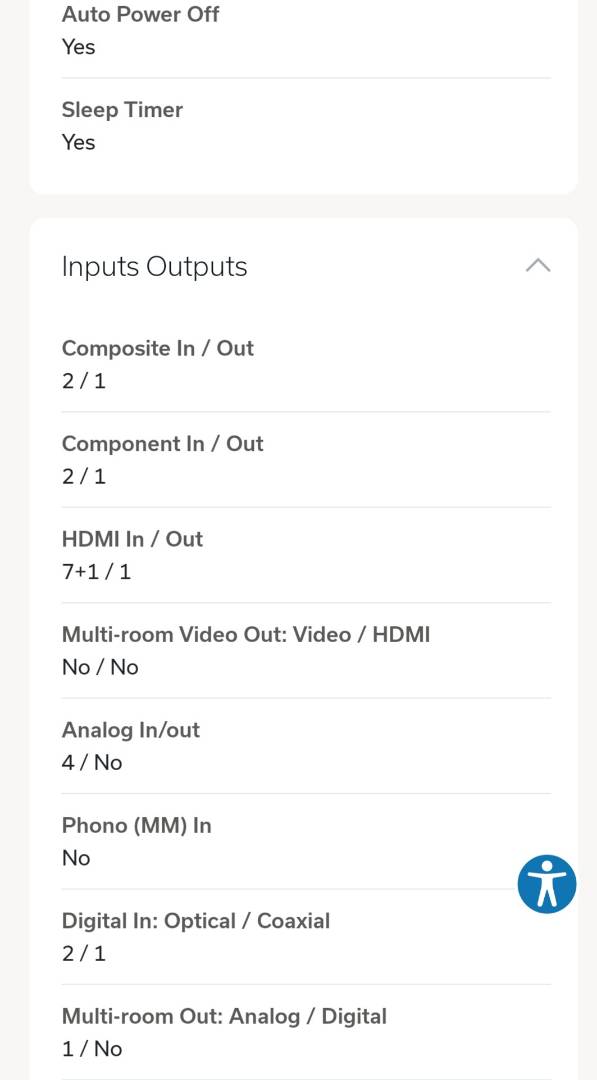Select the No value under Phono (MM) In
This screenshot has width=597, height=1080.
coord(76,858)
